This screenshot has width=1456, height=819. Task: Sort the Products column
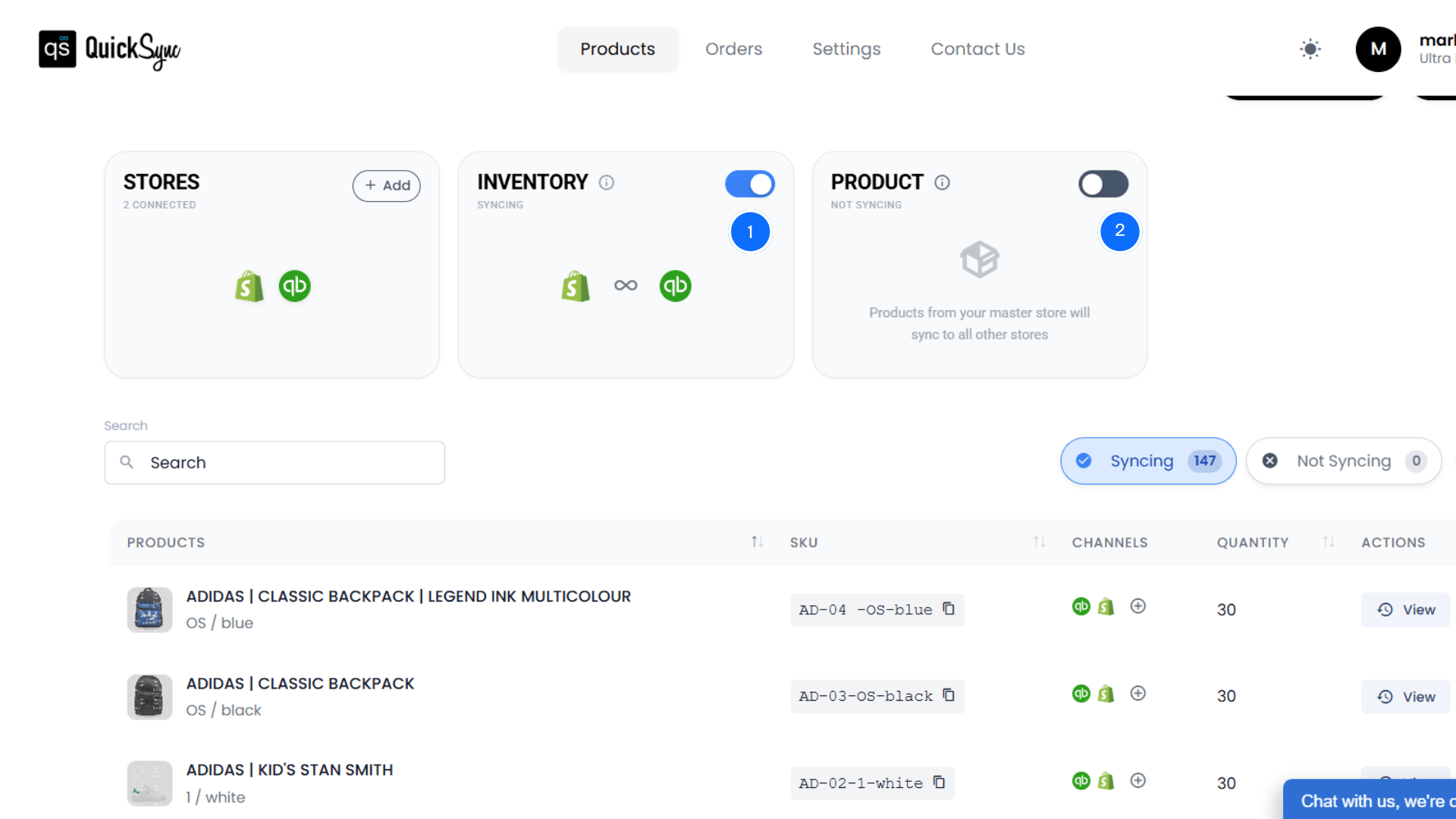pos(756,541)
